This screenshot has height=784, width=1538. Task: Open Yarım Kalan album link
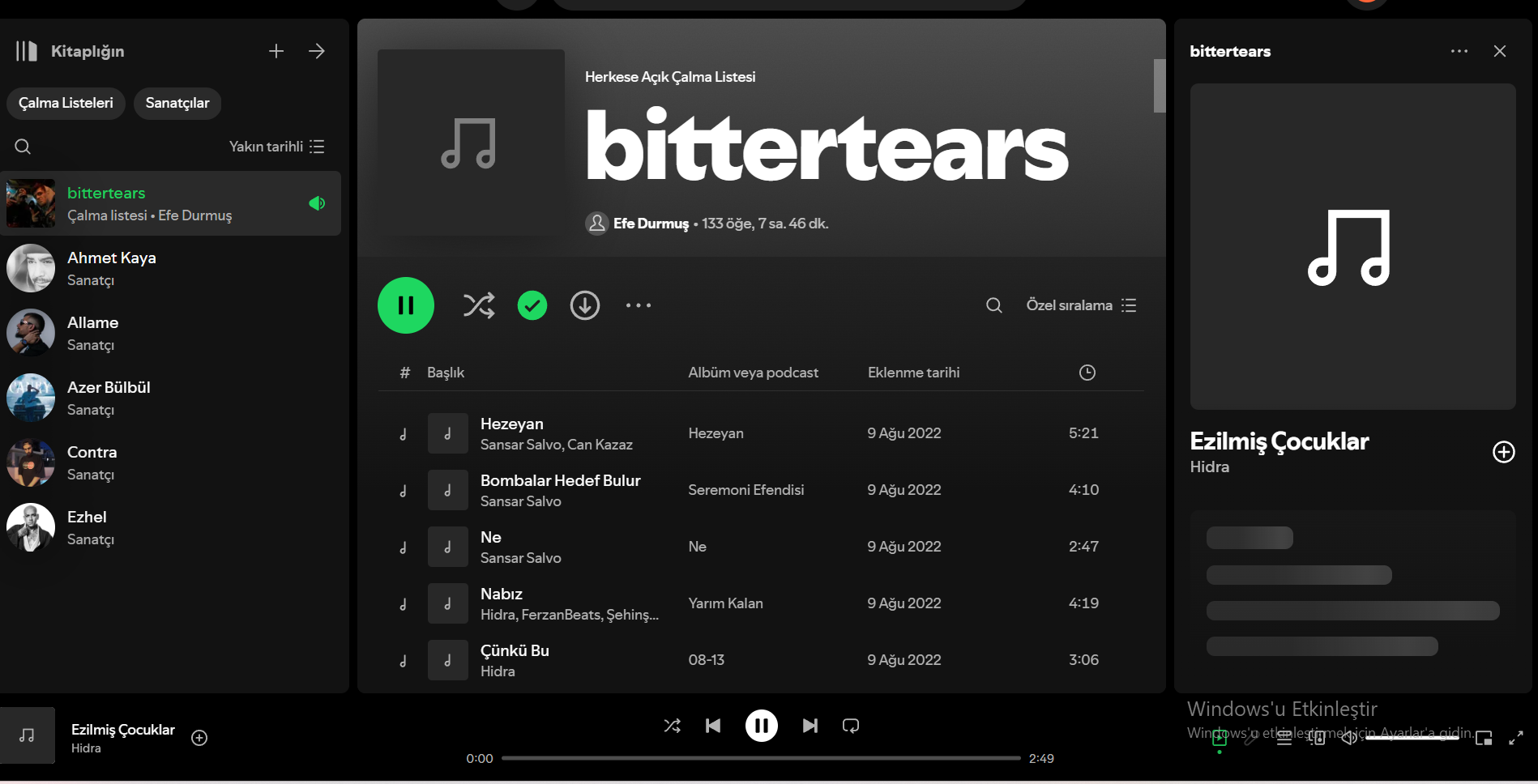[x=726, y=603]
